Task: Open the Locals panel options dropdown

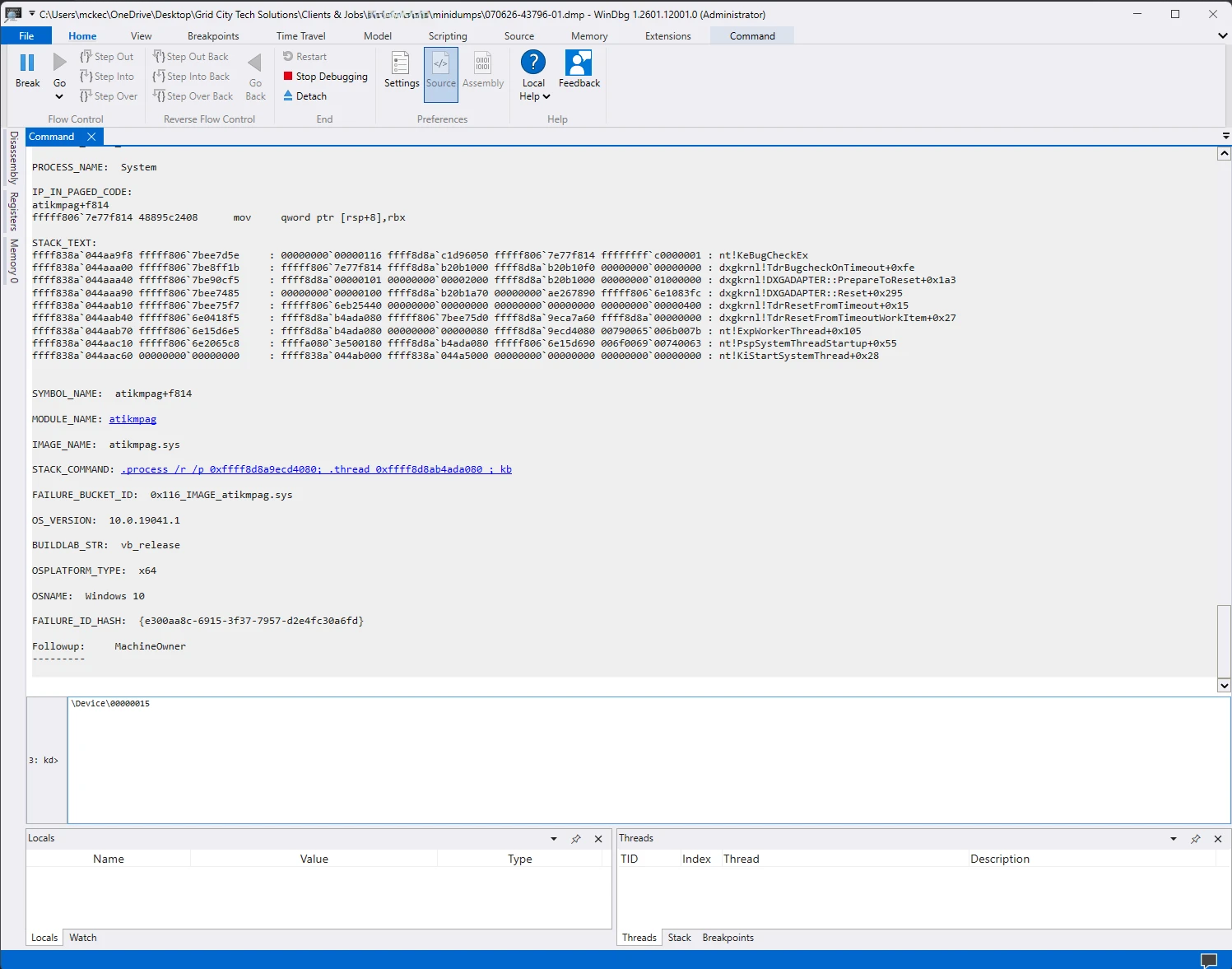Action: (553, 839)
